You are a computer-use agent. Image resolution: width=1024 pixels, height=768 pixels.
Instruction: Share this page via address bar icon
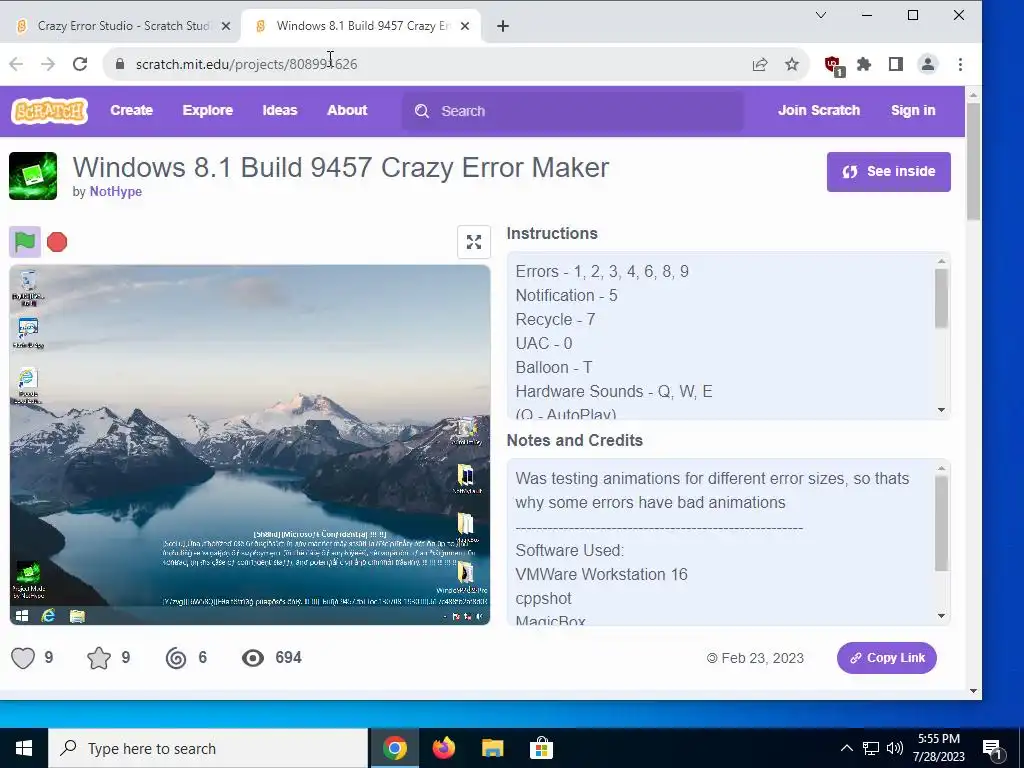click(x=760, y=64)
